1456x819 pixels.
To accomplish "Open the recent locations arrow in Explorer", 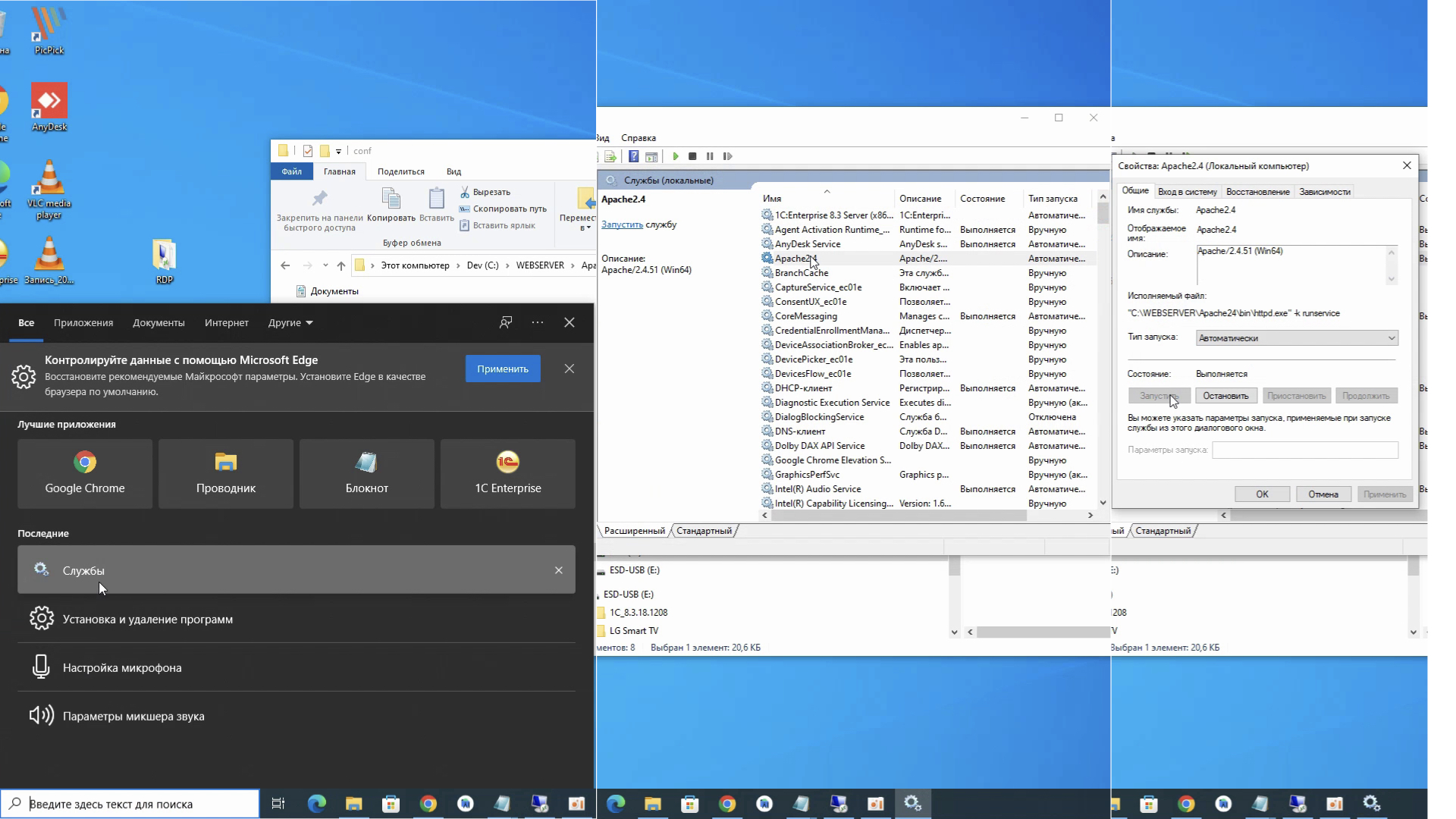I will (x=325, y=265).
